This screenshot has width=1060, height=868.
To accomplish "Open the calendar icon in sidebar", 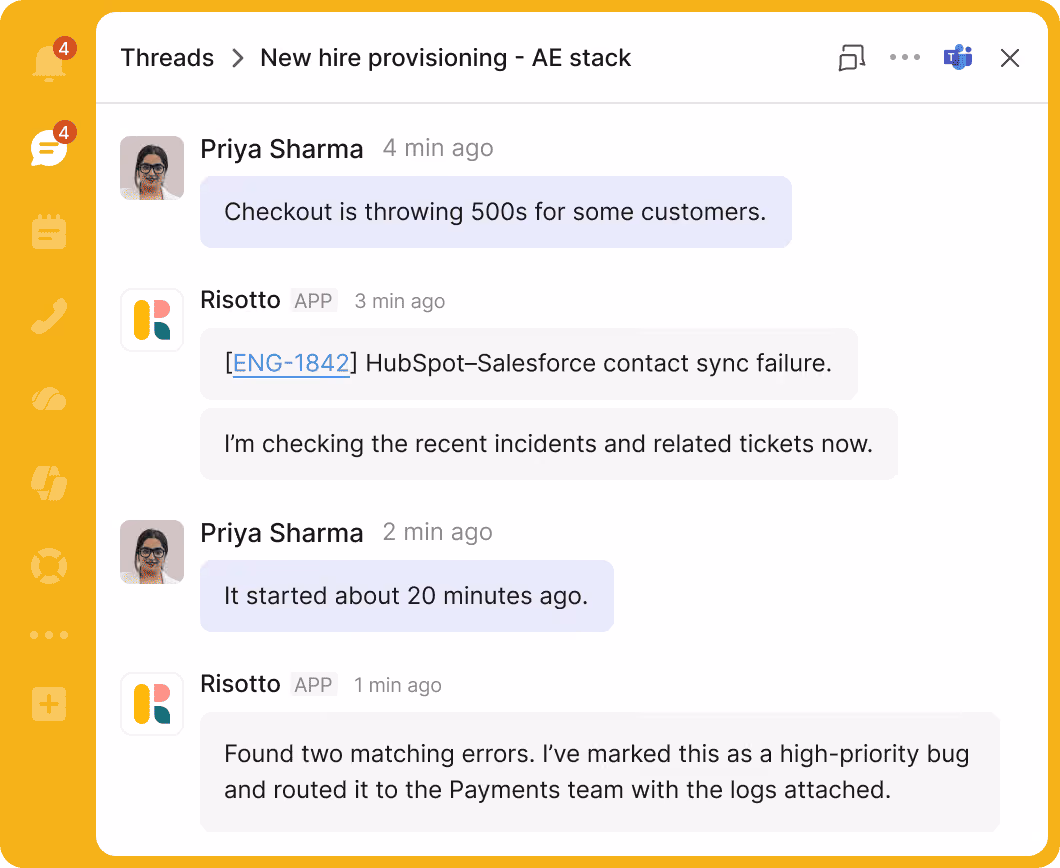I will tap(49, 231).
